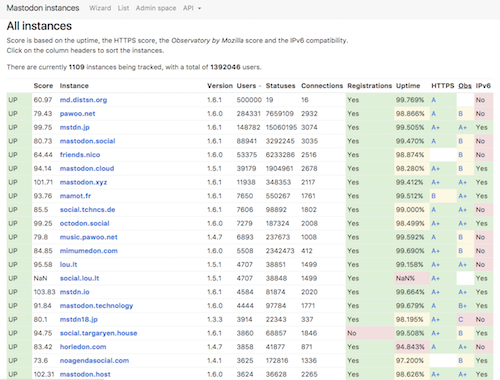Image resolution: width=500 pixels, height=380 pixels.
Task: Open the Wizard page
Action: pos(100,8)
